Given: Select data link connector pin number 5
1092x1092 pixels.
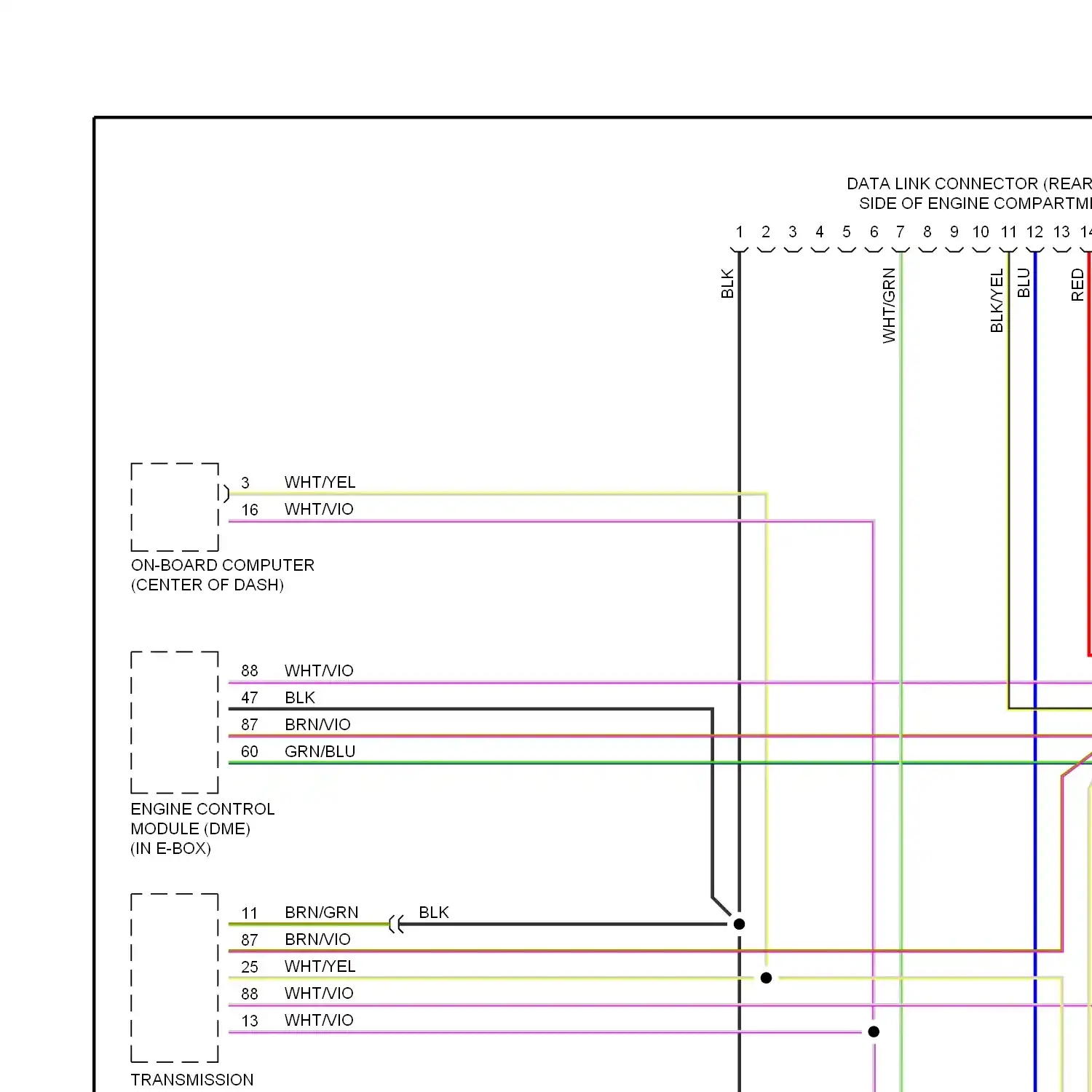Looking at the screenshot, I should [847, 232].
